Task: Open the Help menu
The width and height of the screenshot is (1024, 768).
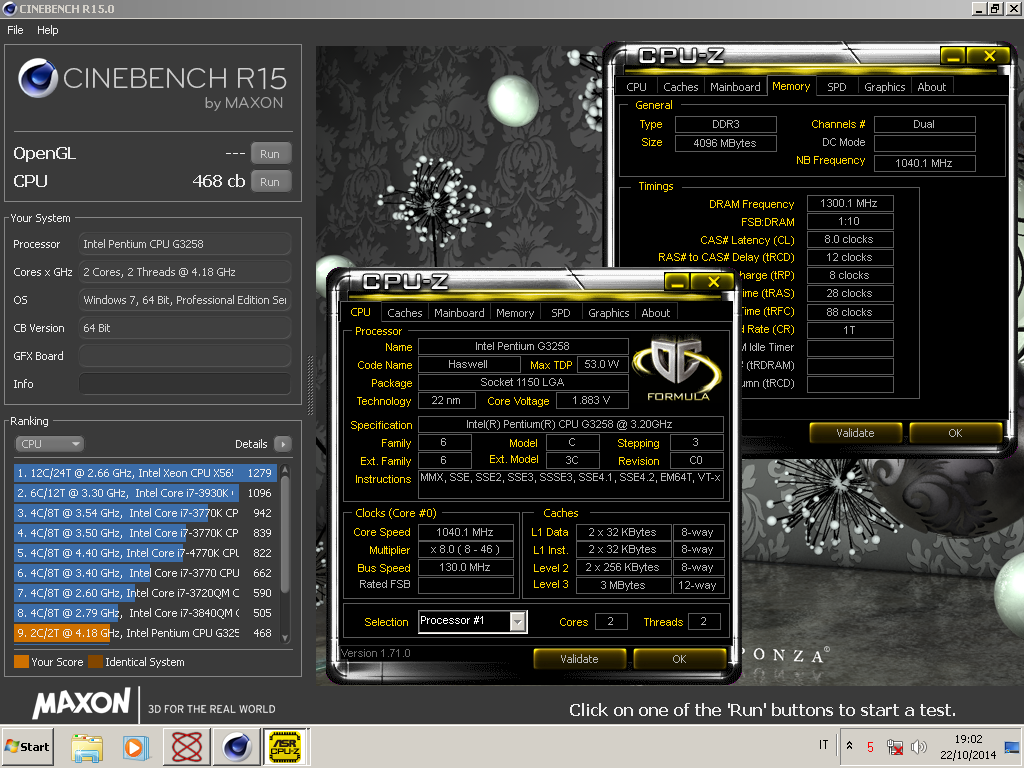Action: pyautogui.click(x=48, y=30)
